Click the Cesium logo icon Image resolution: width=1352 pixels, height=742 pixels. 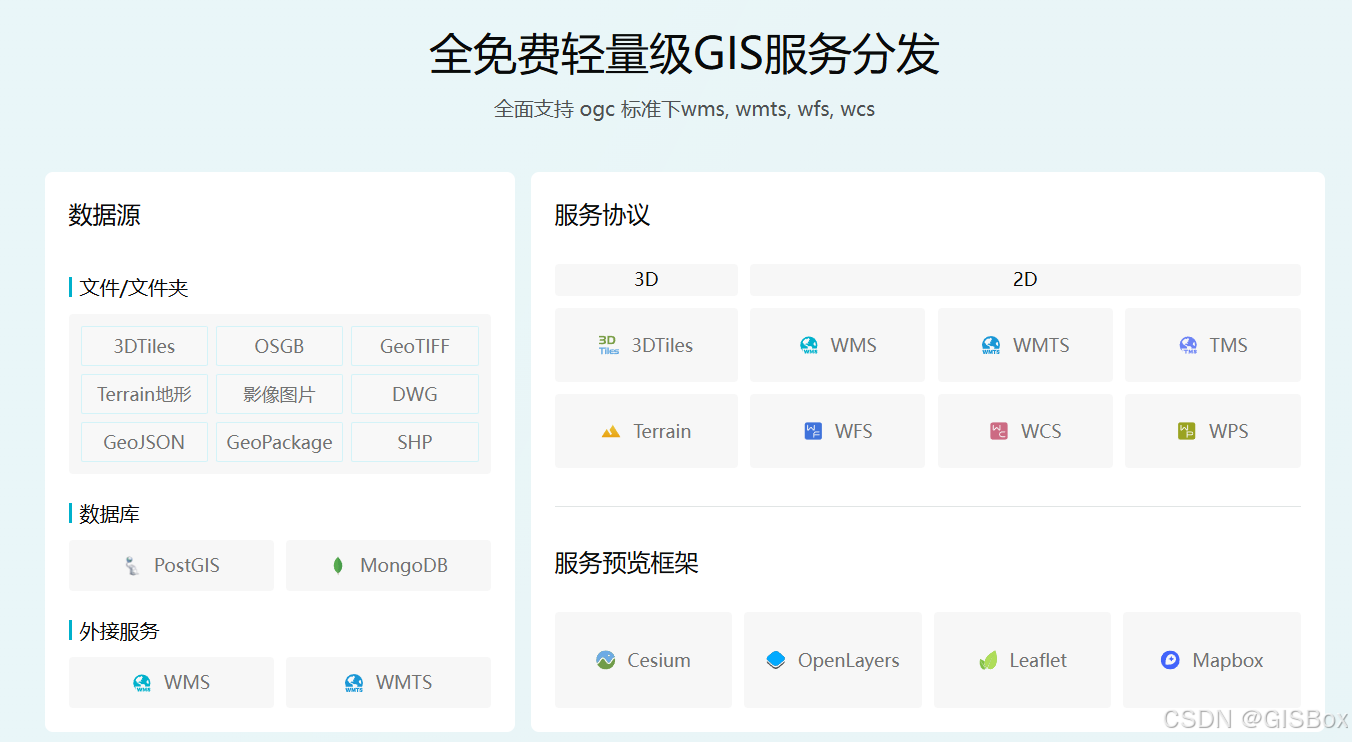(x=605, y=660)
